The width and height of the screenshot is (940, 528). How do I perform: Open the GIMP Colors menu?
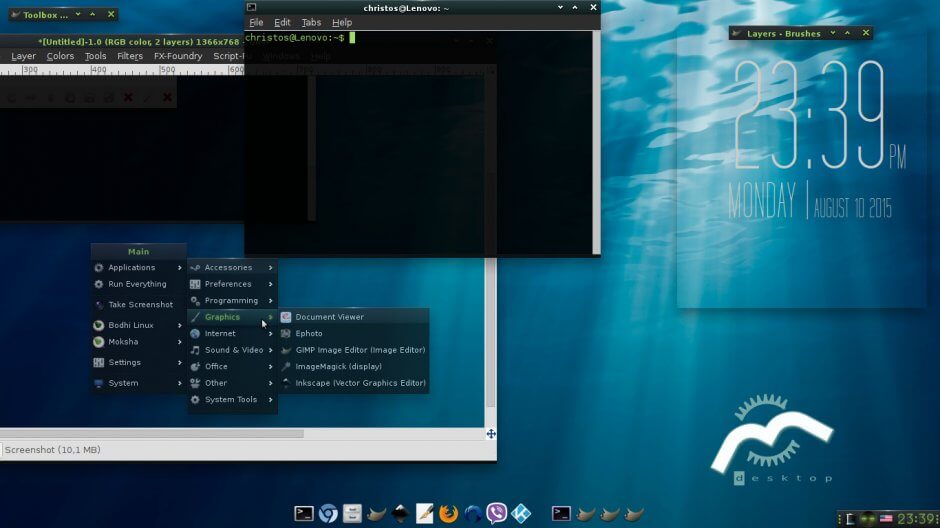(60, 56)
